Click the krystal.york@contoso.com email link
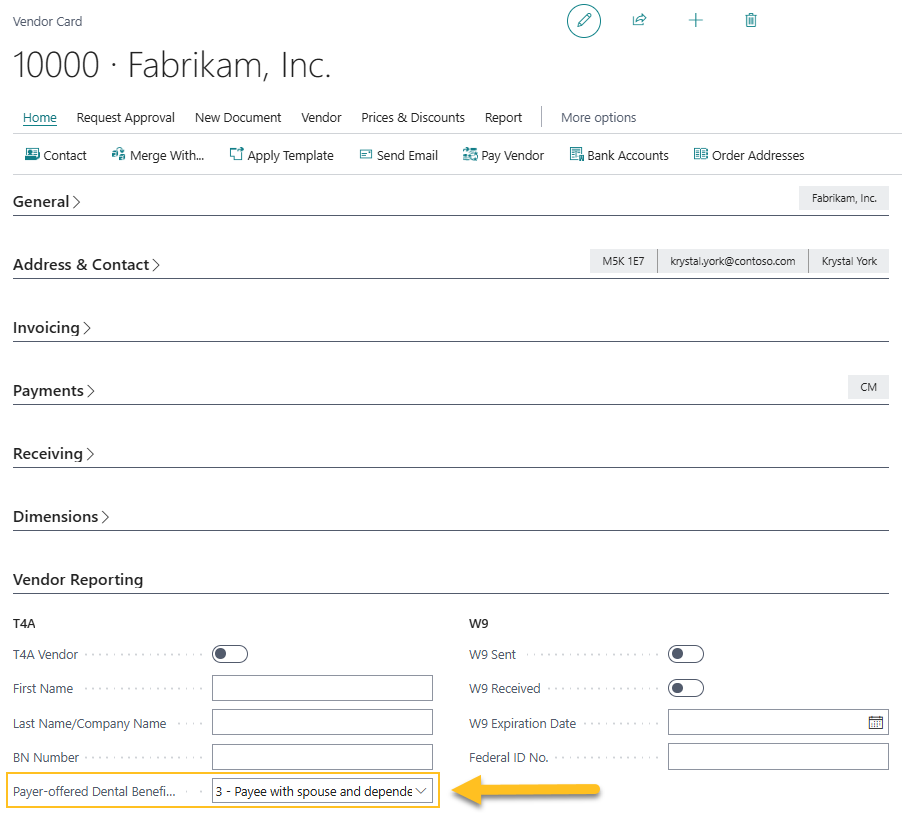902x813 pixels. pyautogui.click(x=732, y=260)
